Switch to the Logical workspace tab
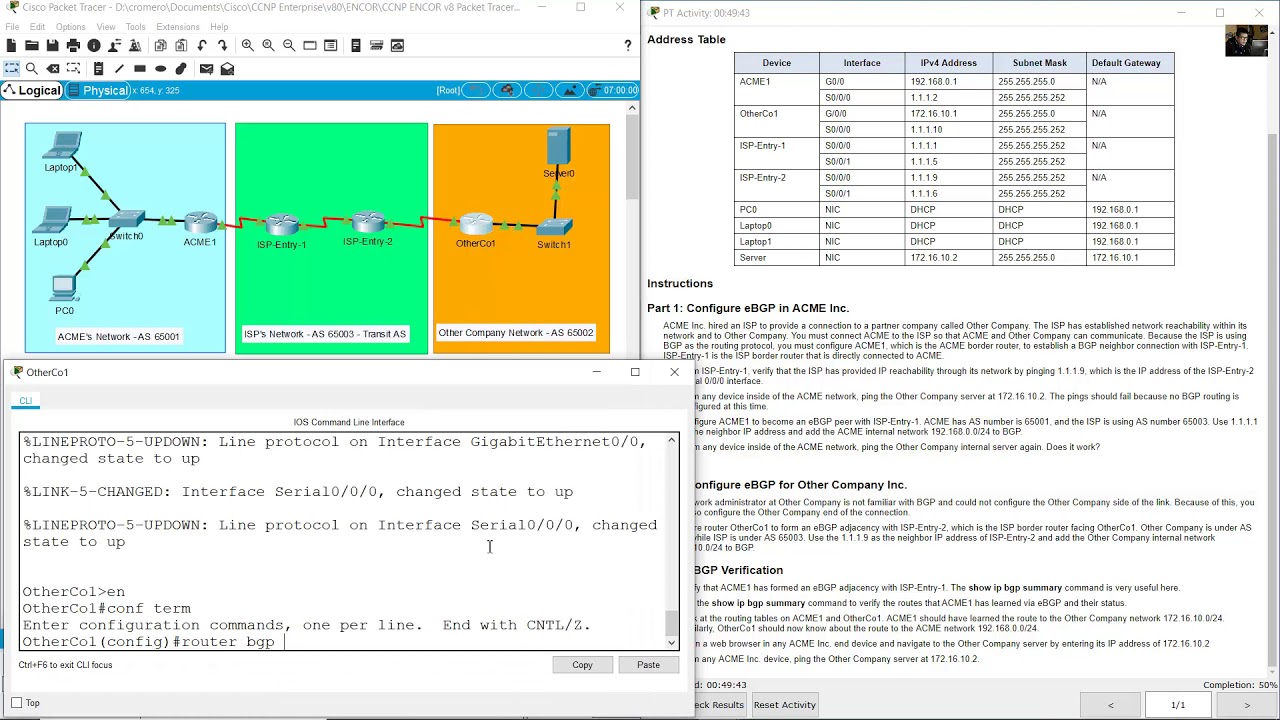 [x=32, y=90]
